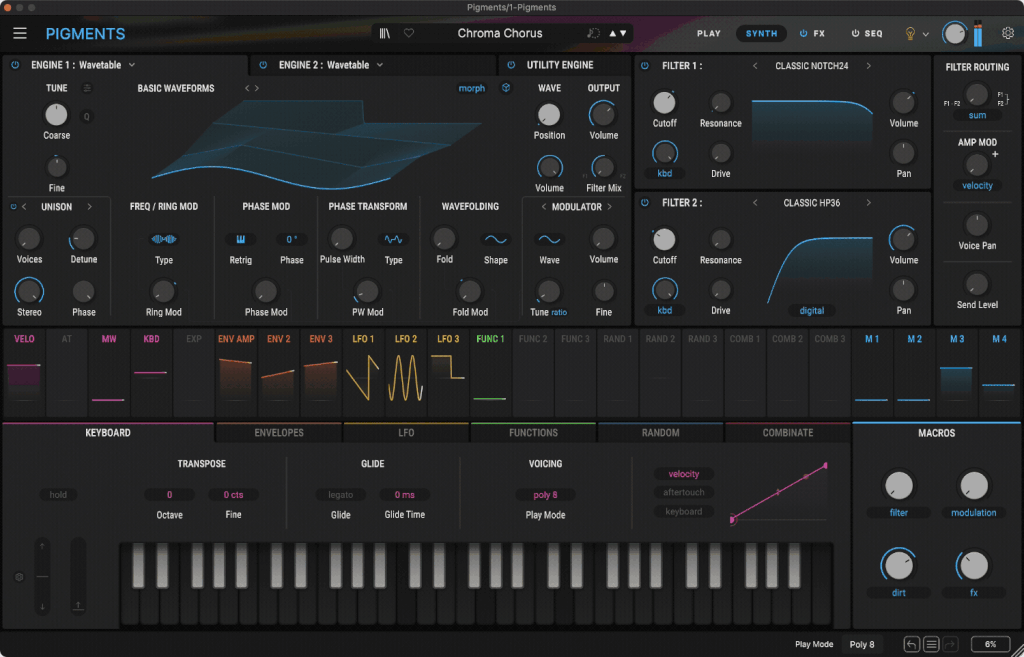Click the 3D wavetable view cube icon
The image size is (1024, 657).
tap(506, 88)
